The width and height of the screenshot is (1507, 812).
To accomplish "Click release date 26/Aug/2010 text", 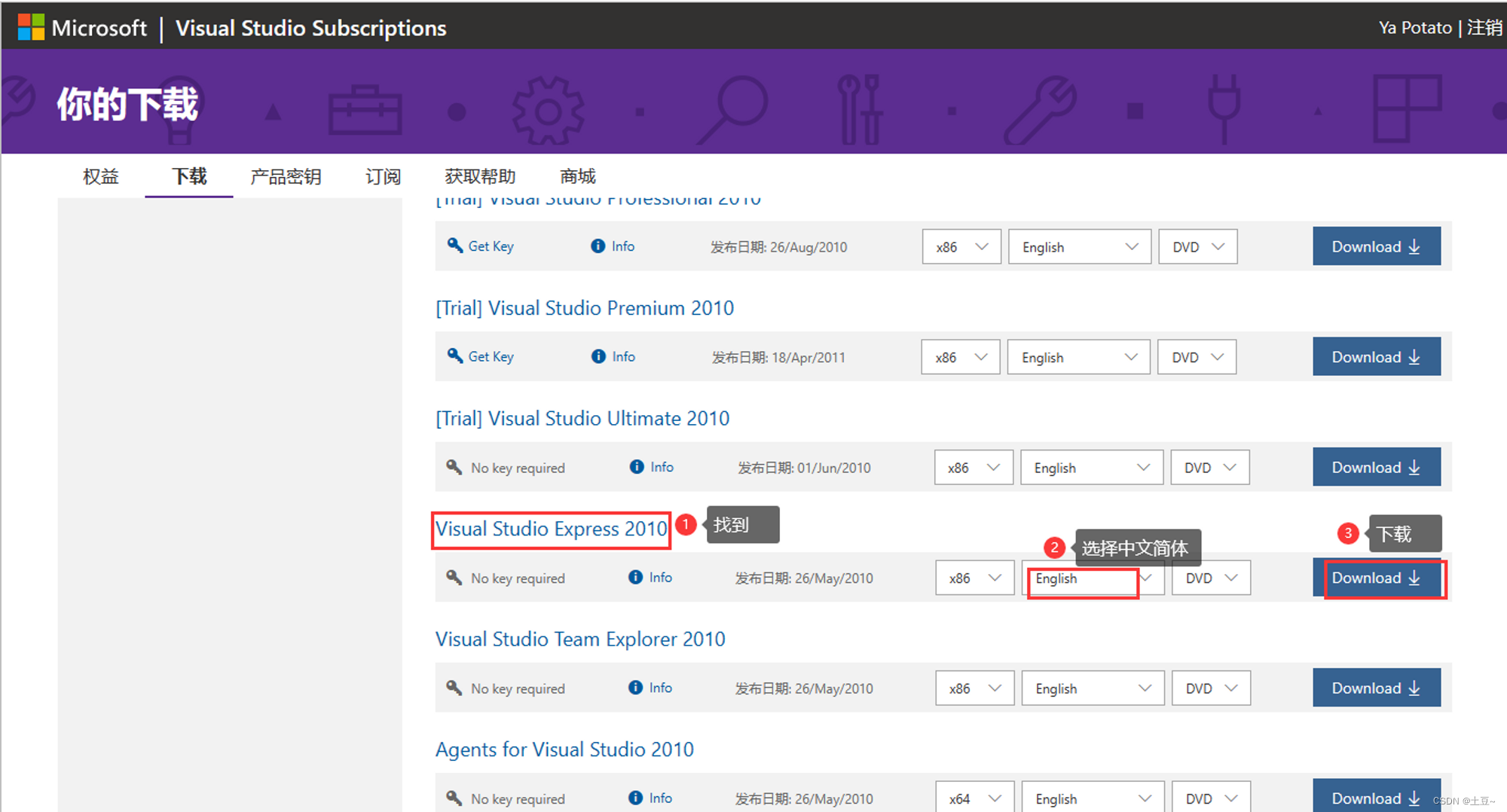I will point(778,247).
